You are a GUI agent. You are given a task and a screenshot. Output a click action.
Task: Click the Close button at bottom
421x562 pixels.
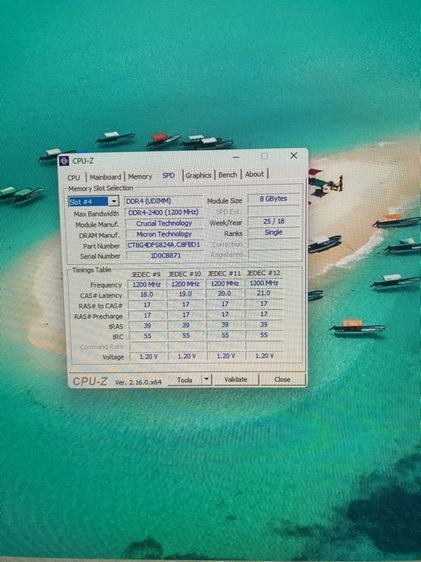pyautogui.click(x=282, y=379)
